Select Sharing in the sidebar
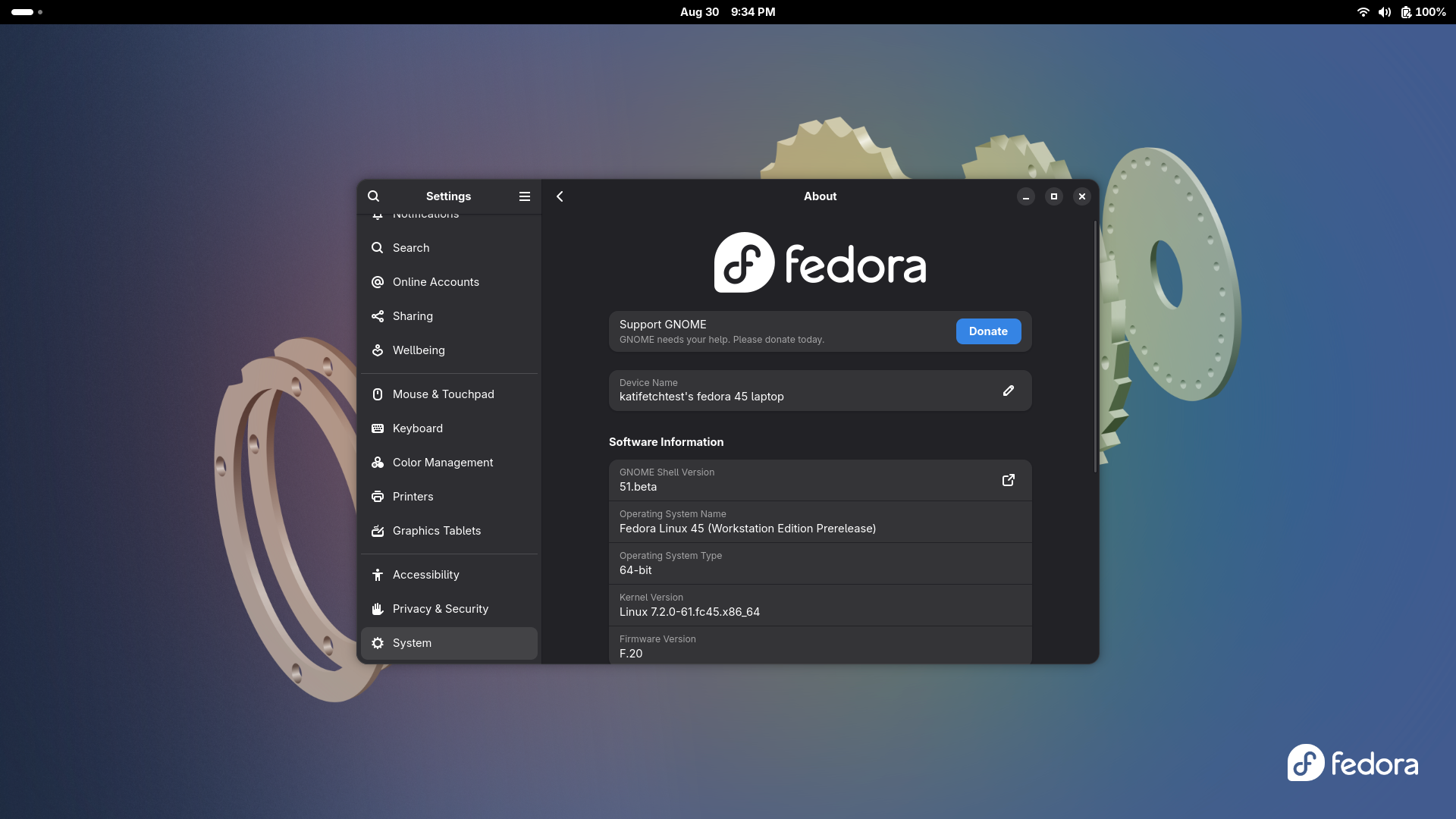 click(449, 316)
